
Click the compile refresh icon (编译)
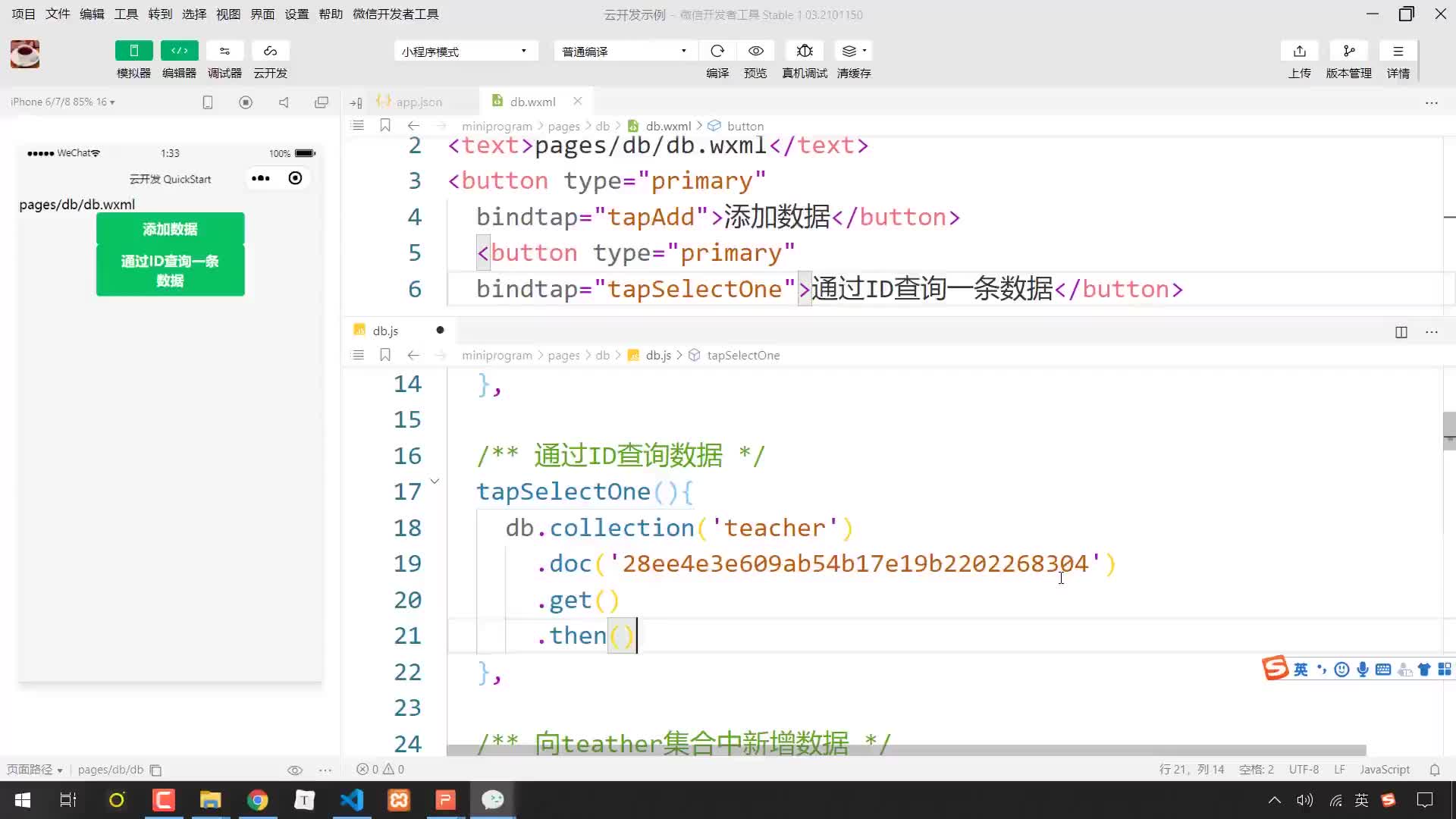[x=717, y=51]
